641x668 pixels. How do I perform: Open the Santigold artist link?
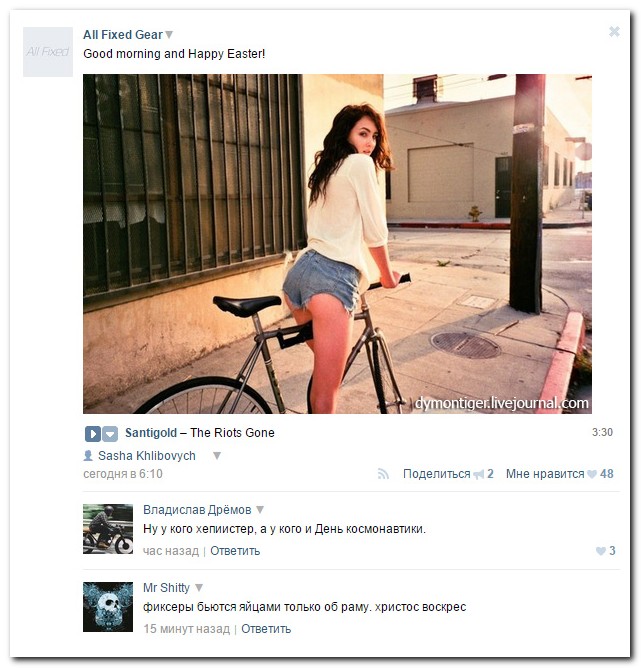tap(151, 433)
